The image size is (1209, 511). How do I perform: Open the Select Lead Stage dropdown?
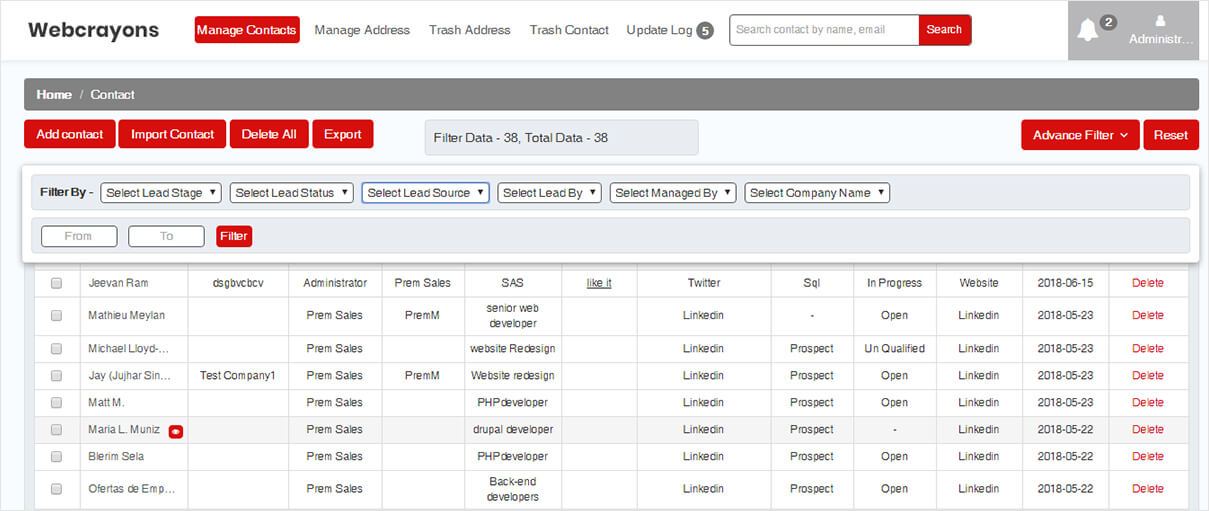coord(160,193)
